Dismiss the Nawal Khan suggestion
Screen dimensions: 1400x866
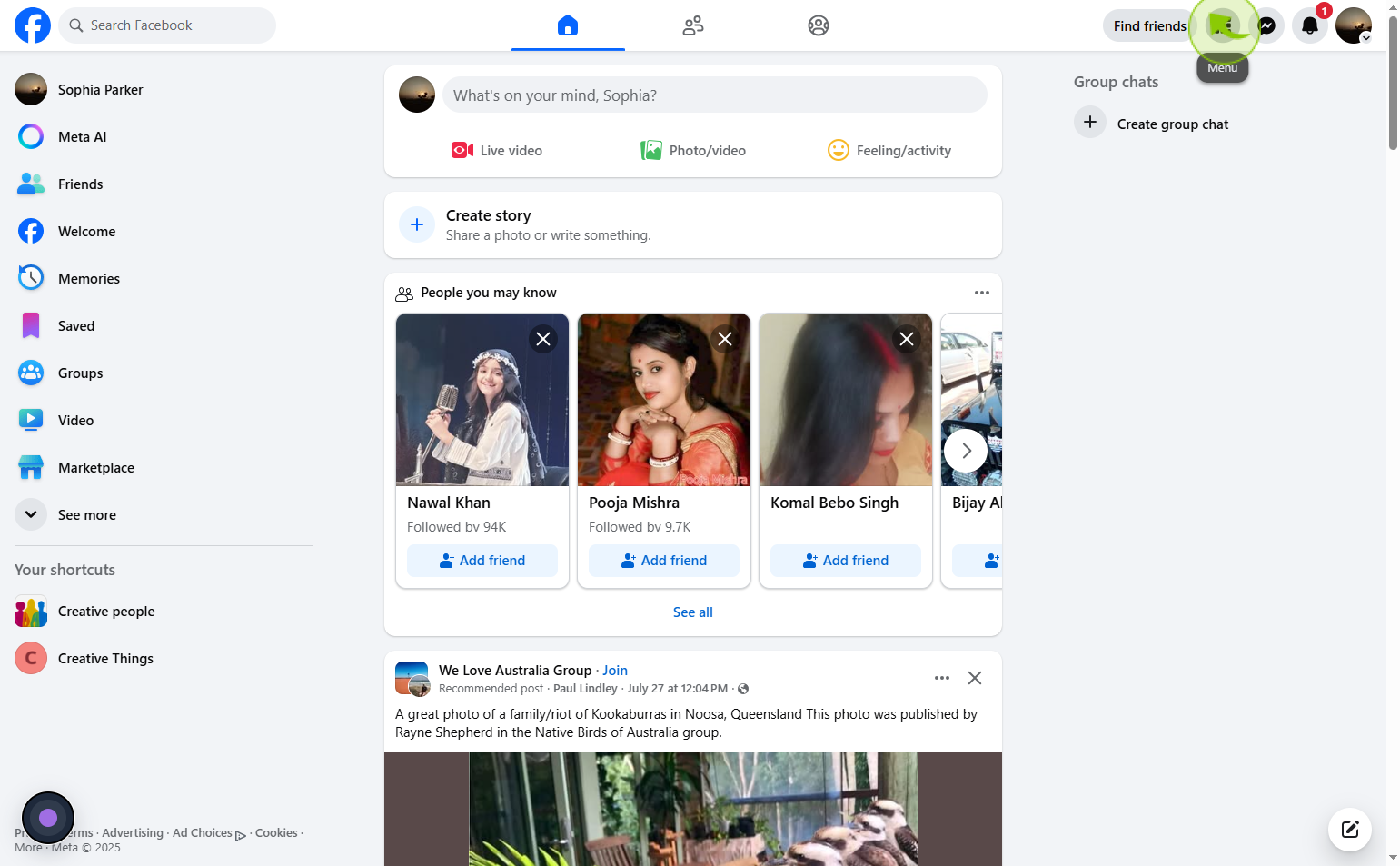(x=543, y=339)
